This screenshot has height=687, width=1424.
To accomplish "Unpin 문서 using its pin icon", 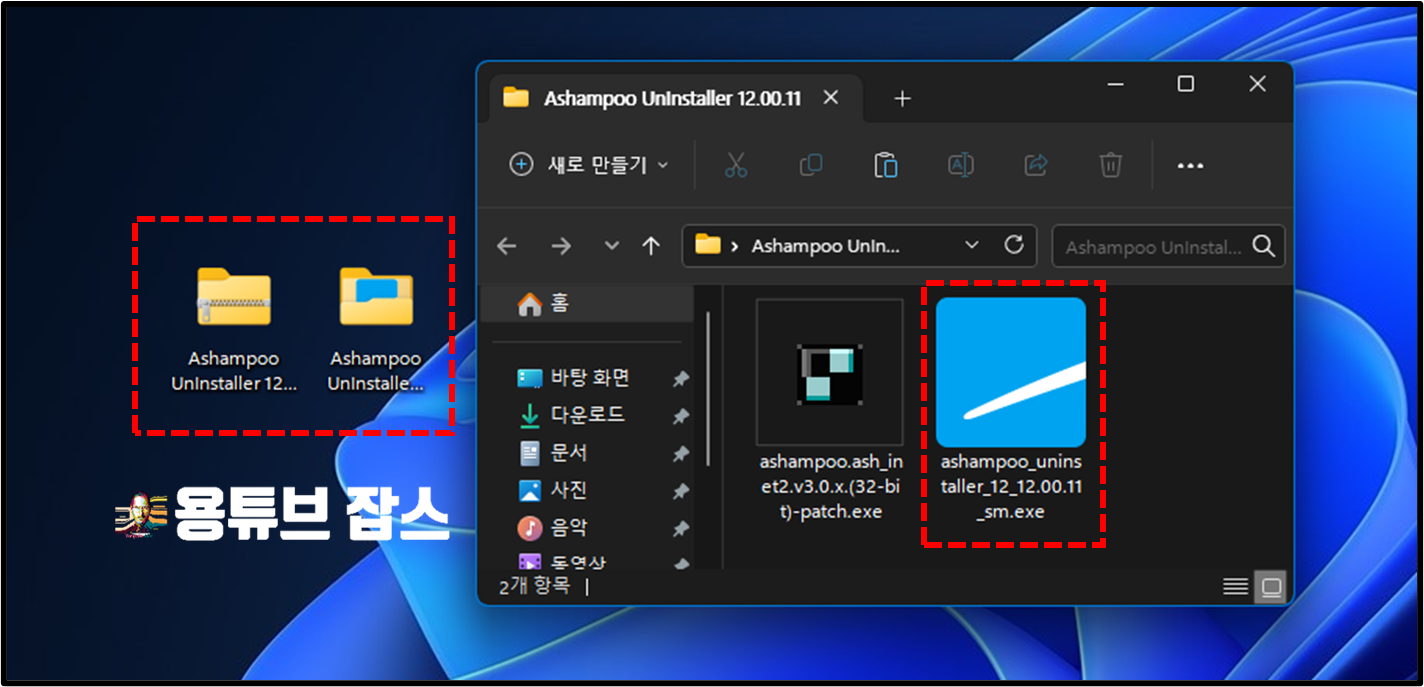I will (x=680, y=454).
